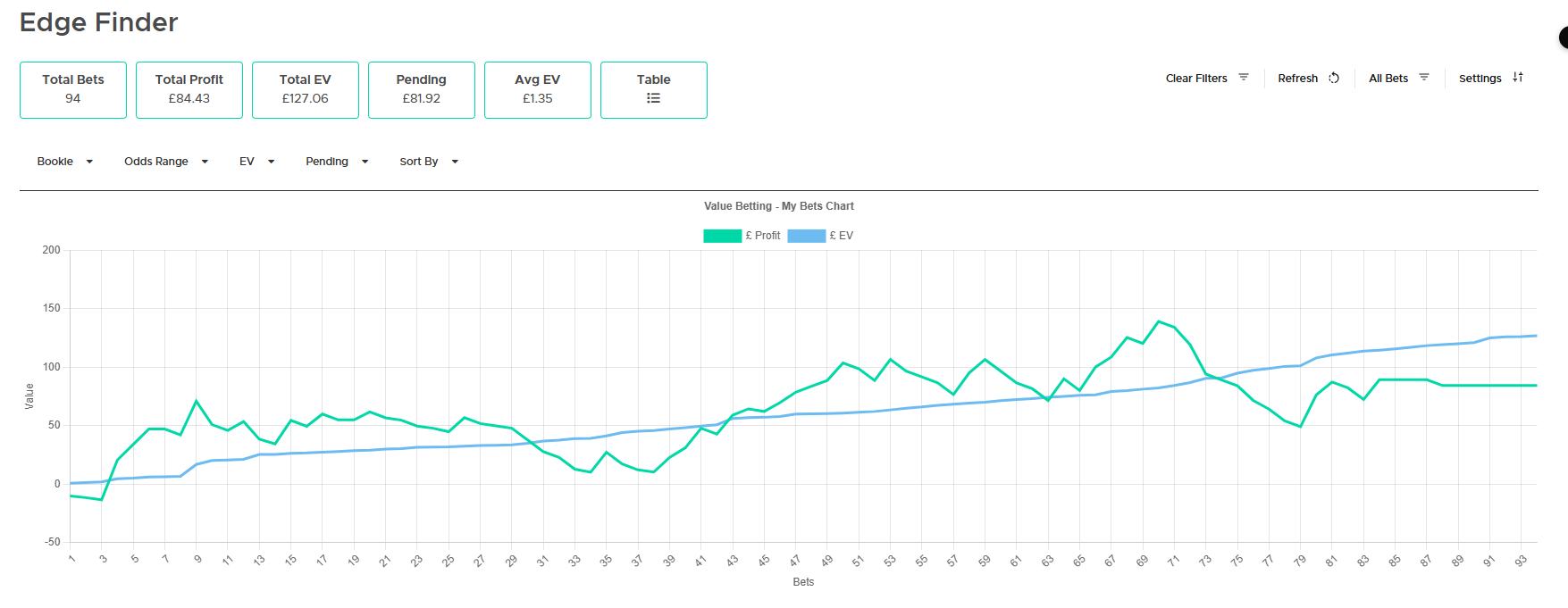Click the dark circle icon at right edge
This screenshot has height=608, width=1568.
click(1564, 37)
